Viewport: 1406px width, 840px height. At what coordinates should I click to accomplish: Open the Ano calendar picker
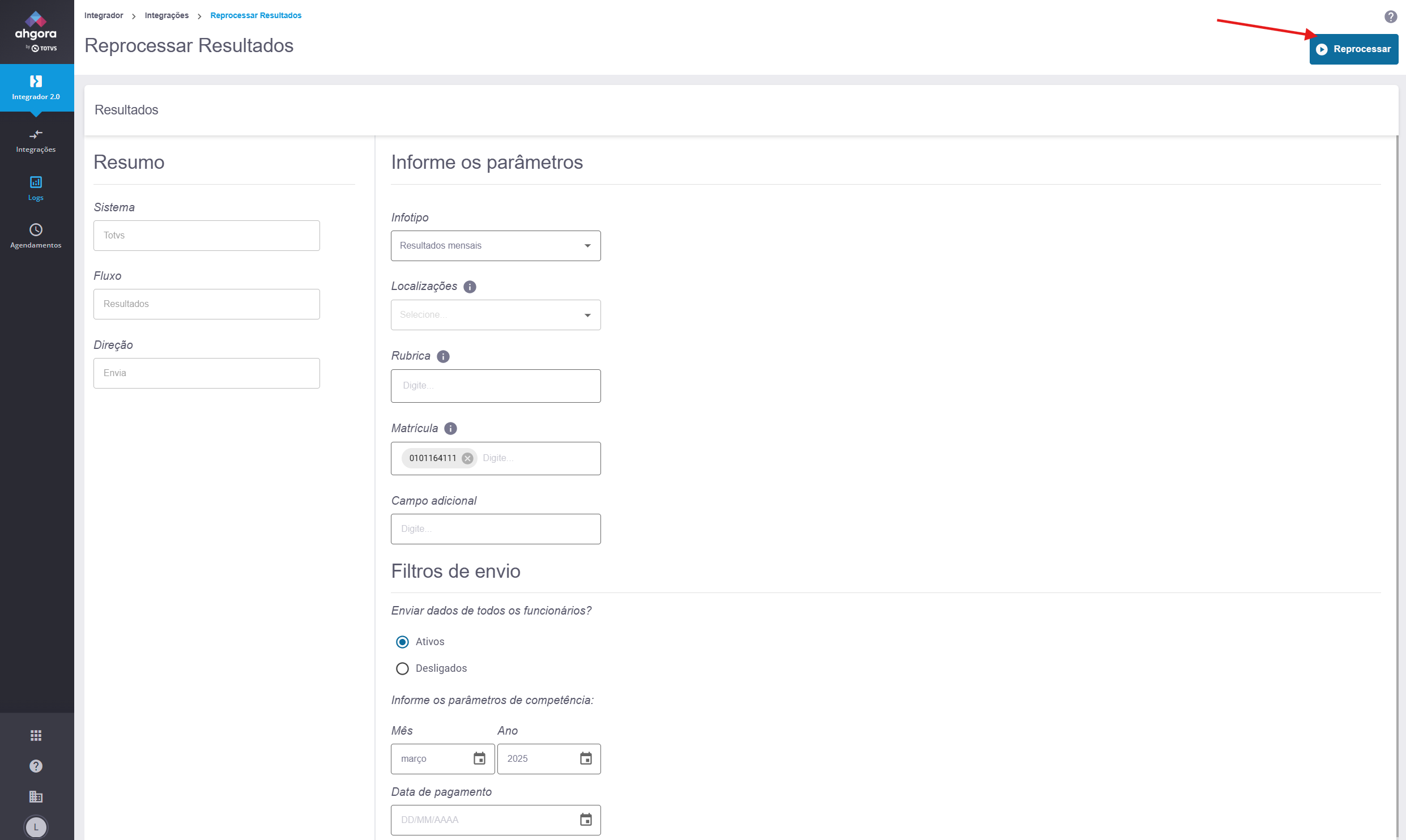point(586,758)
